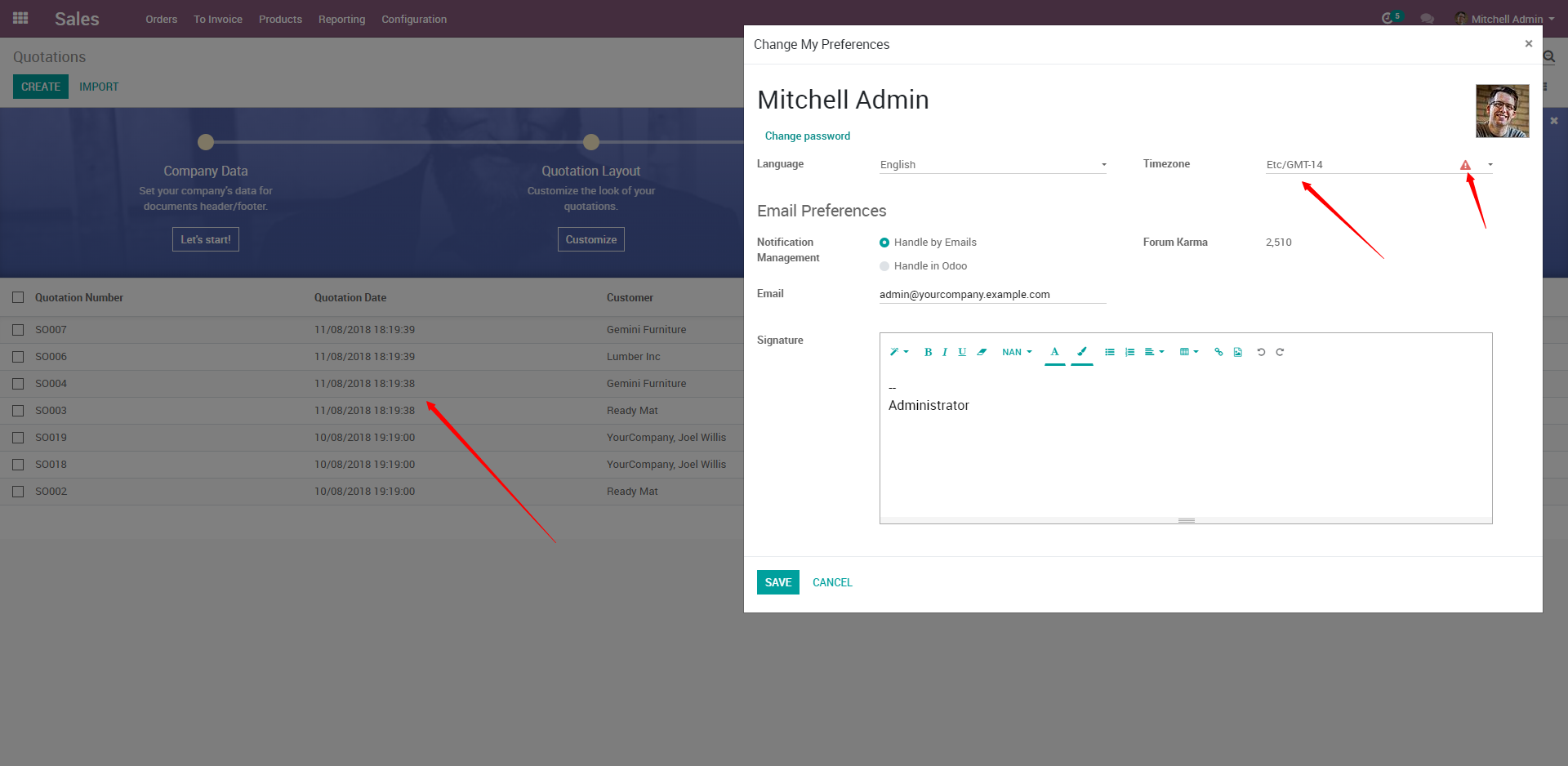Screen dimensions: 1568x766
Task: Open the conversations chat icon
Action: coord(1427,17)
